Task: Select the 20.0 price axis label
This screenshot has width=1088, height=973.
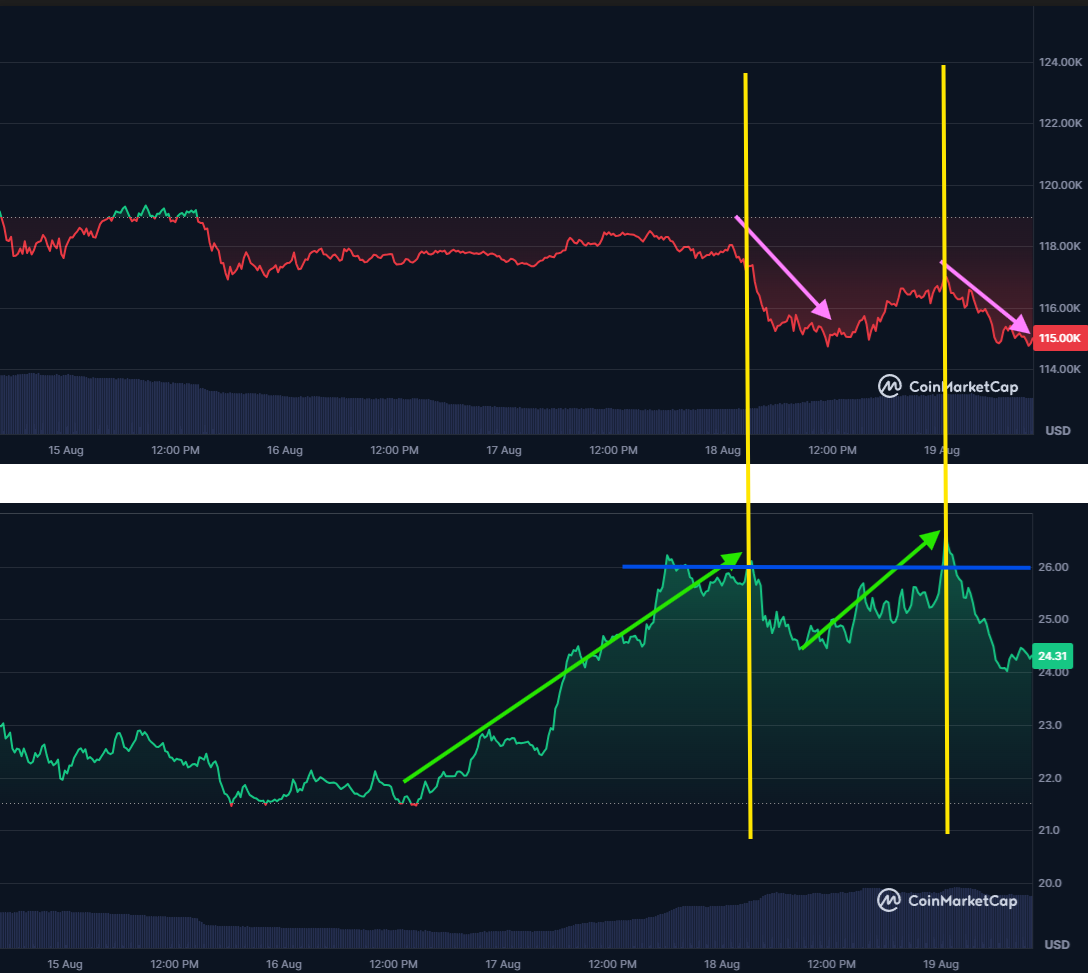Action: 1050,883
